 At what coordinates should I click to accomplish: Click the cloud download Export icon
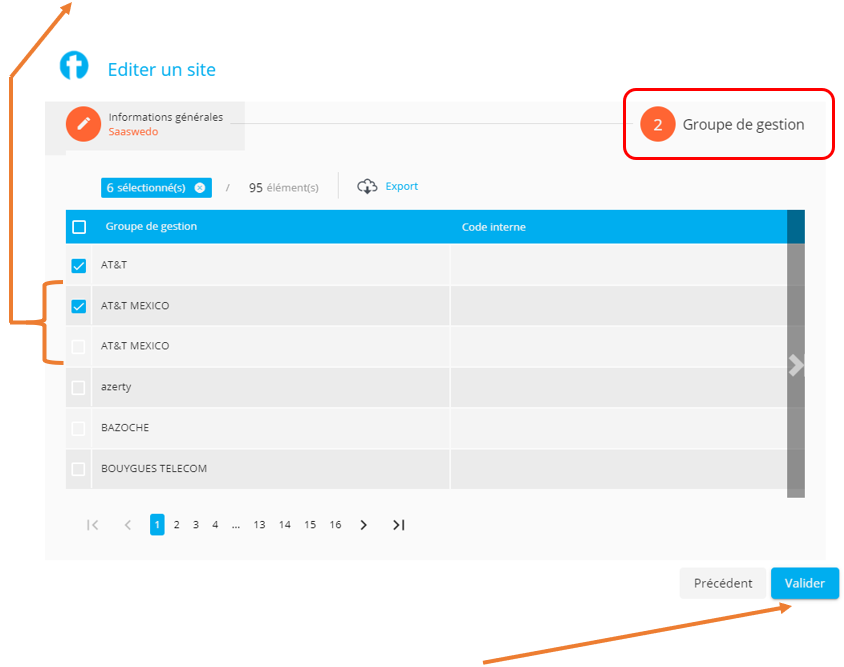click(x=367, y=186)
